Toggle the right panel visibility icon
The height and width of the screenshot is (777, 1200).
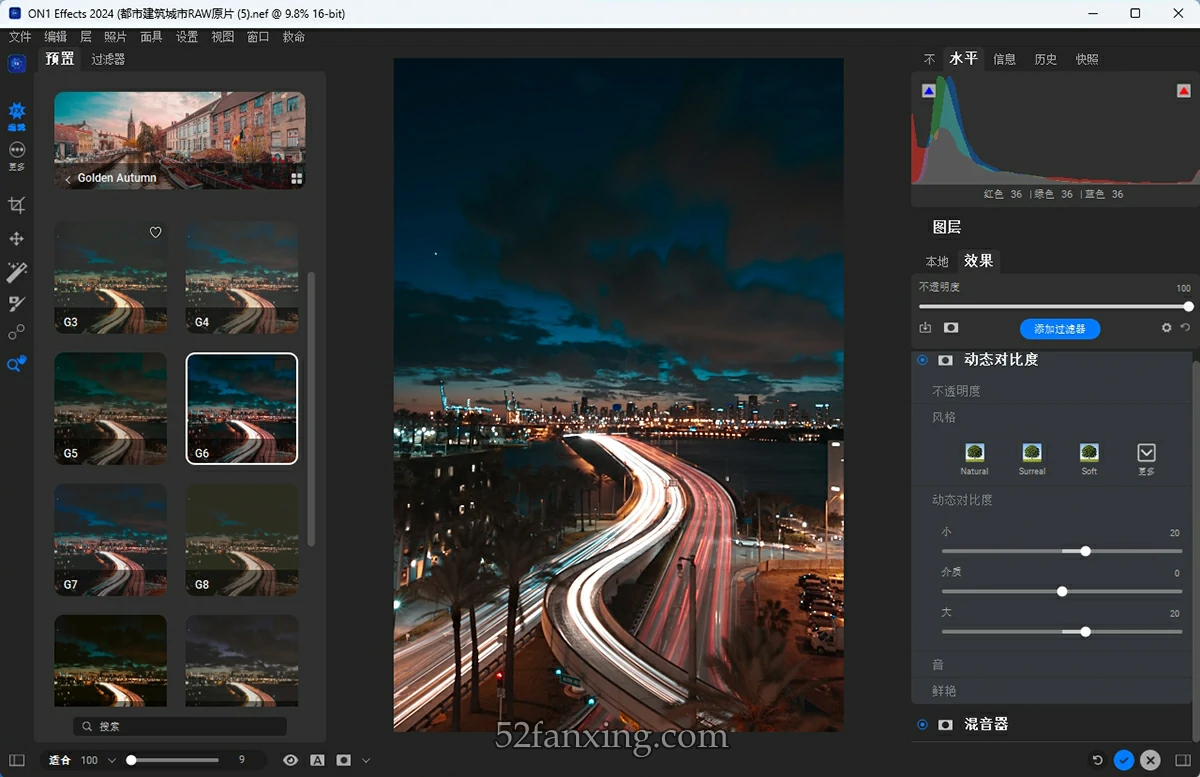pos(1183,760)
